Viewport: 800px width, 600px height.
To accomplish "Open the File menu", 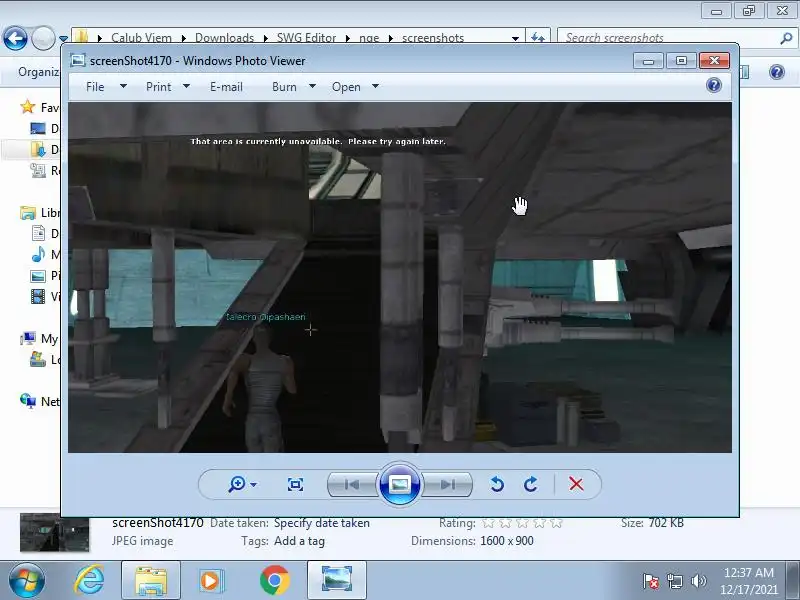I will point(95,87).
